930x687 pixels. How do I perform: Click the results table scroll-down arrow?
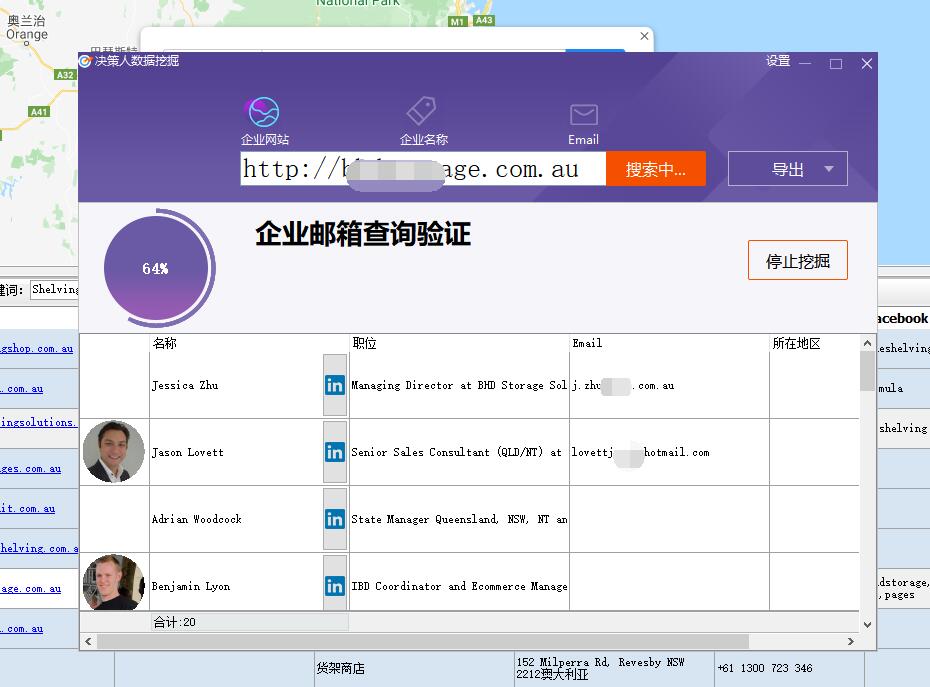(867, 624)
